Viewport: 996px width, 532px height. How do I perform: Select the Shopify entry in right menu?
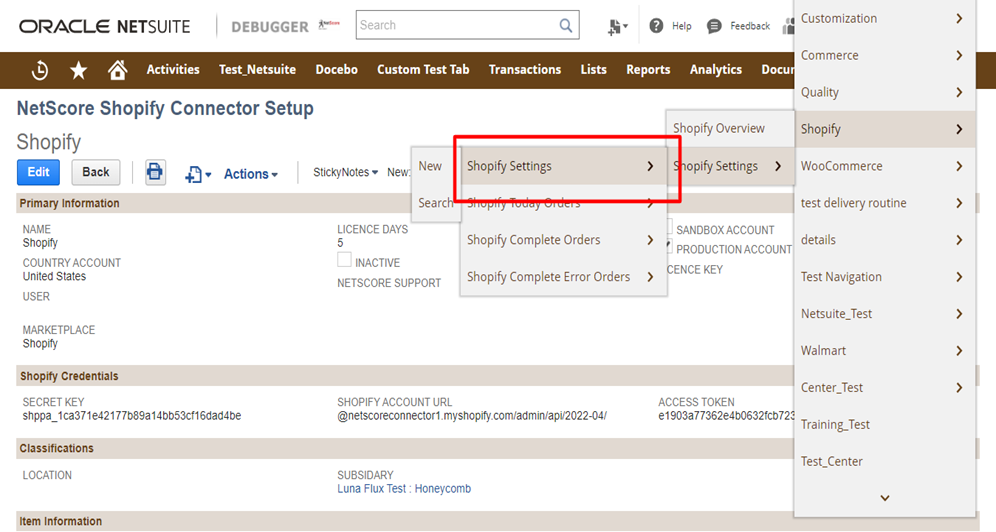(x=884, y=129)
